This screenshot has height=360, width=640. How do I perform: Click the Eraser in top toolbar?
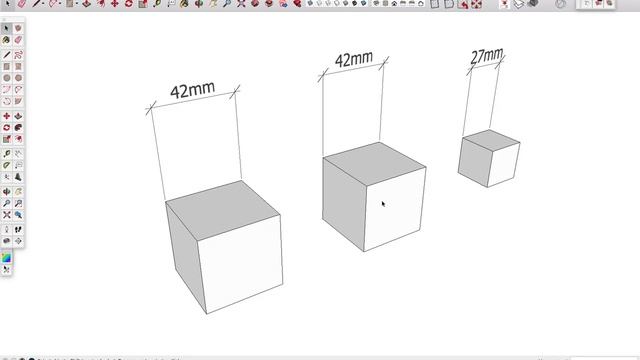pyautogui.click(x=22, y=4)
